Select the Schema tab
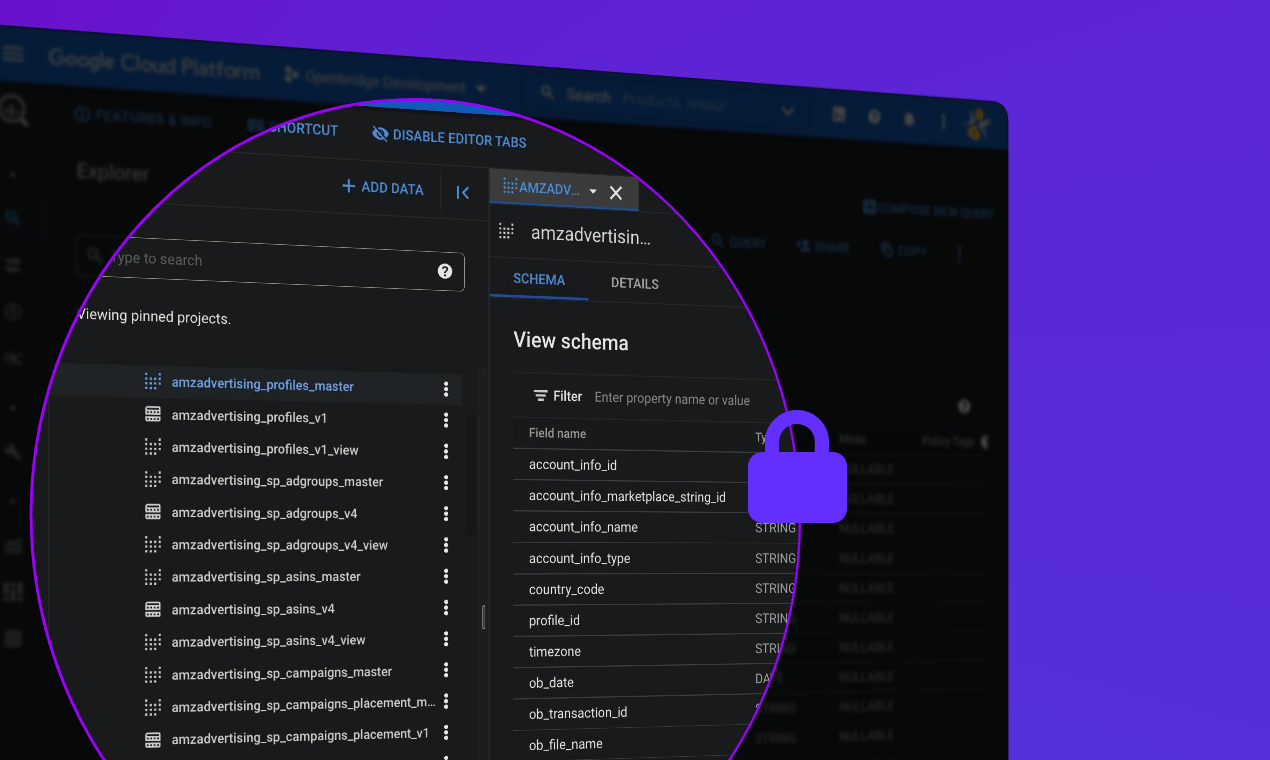Screen dimensions: 1270x760 [539, 280]
